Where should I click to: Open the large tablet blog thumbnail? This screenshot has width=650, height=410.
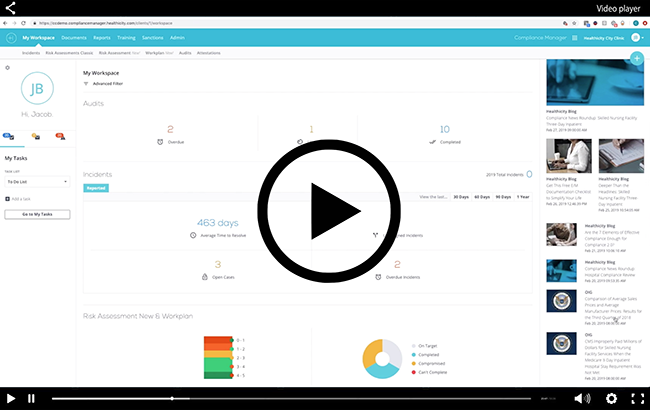tap(595, 82)
